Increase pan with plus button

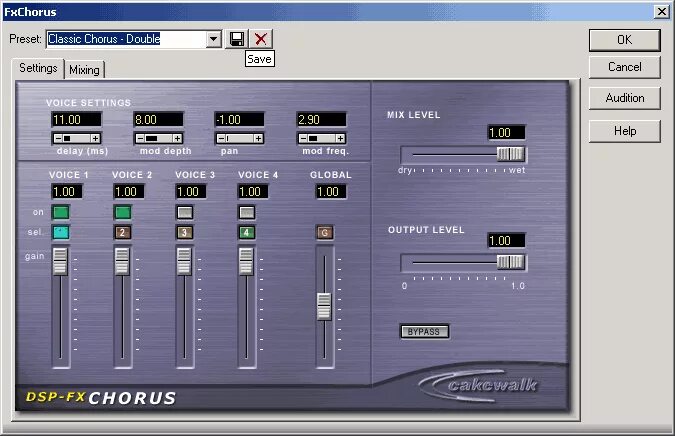258,139
